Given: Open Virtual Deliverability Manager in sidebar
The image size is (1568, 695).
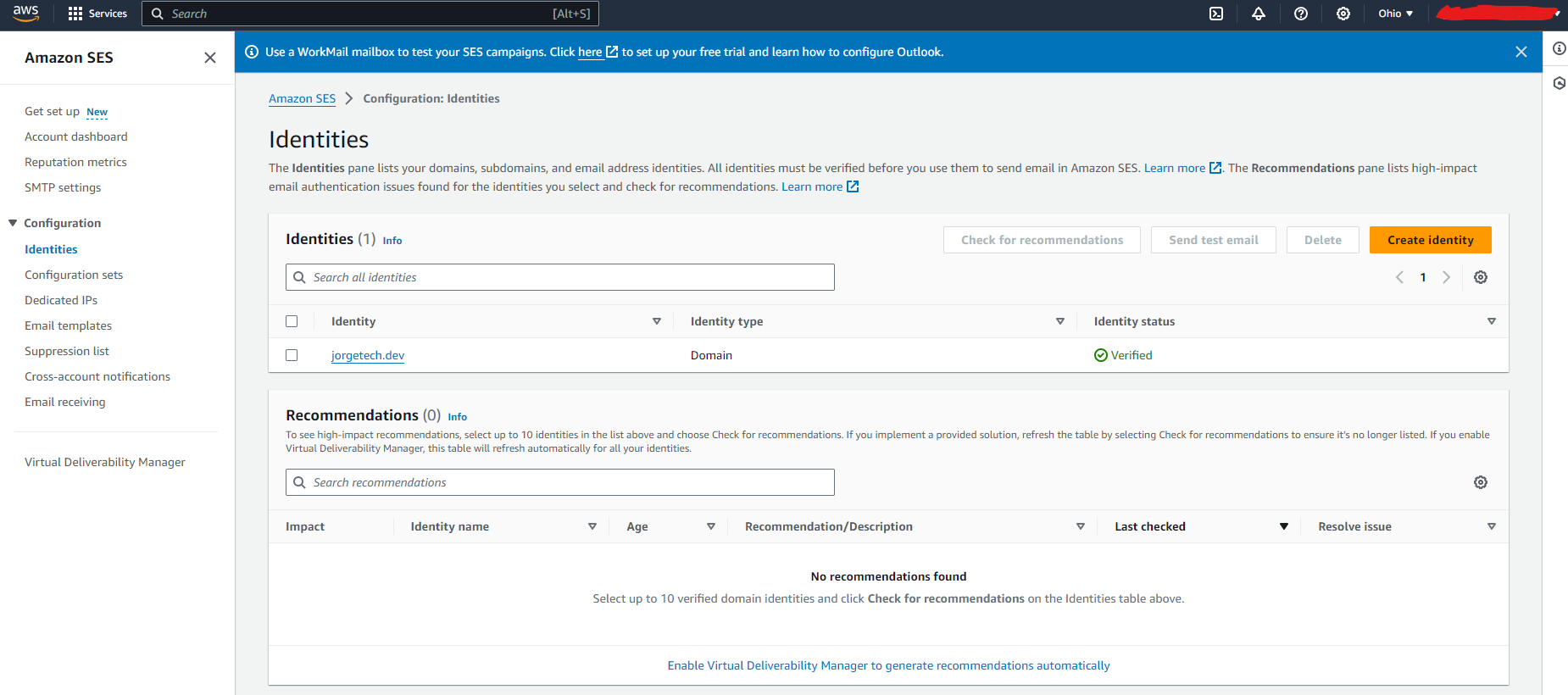Looking at the screenshot, I should 105,462.
